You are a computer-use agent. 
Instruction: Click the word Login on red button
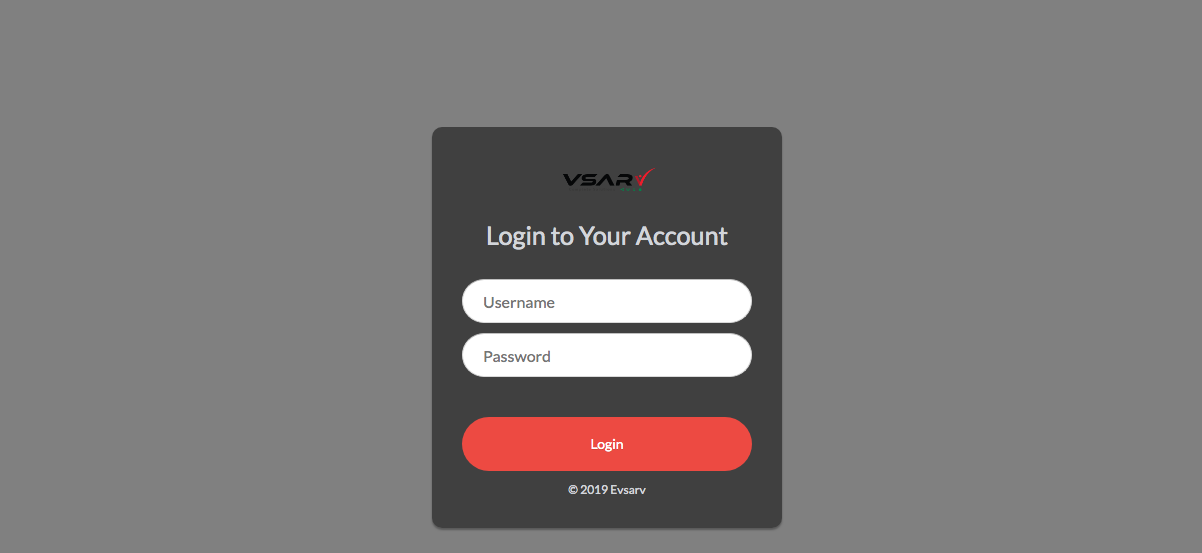click(x=607, y=444)
